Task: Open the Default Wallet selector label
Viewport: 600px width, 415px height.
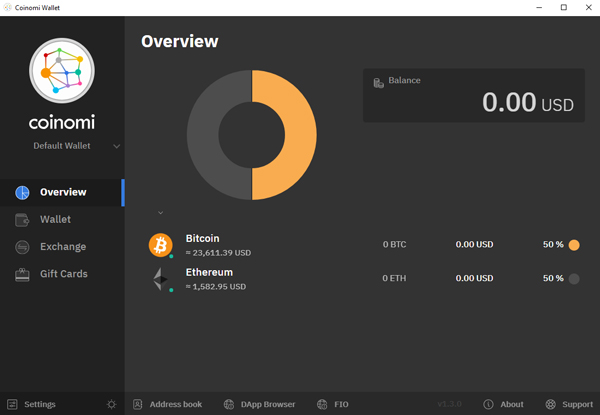Action: point(62,146)
